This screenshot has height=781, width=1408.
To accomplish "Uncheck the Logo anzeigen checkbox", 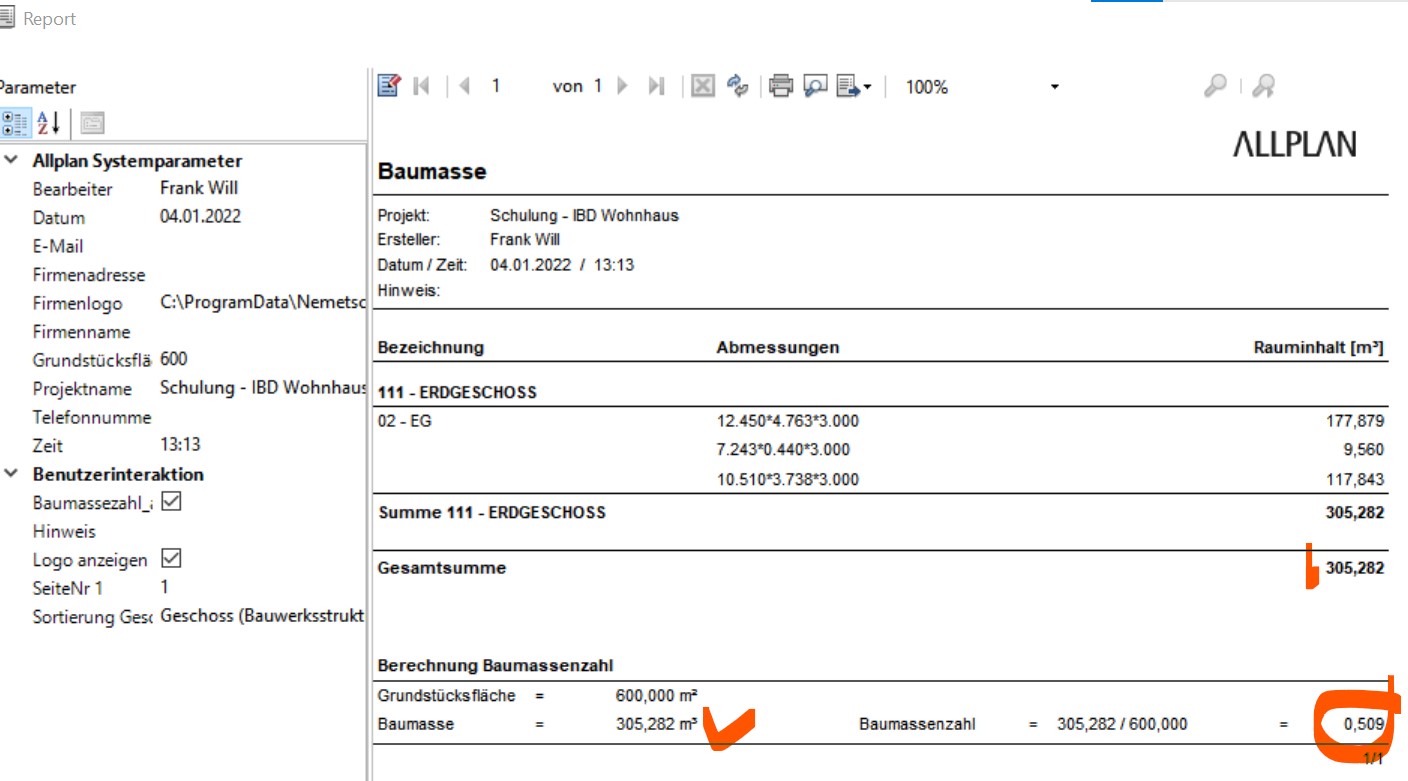I will pos(171,559).
